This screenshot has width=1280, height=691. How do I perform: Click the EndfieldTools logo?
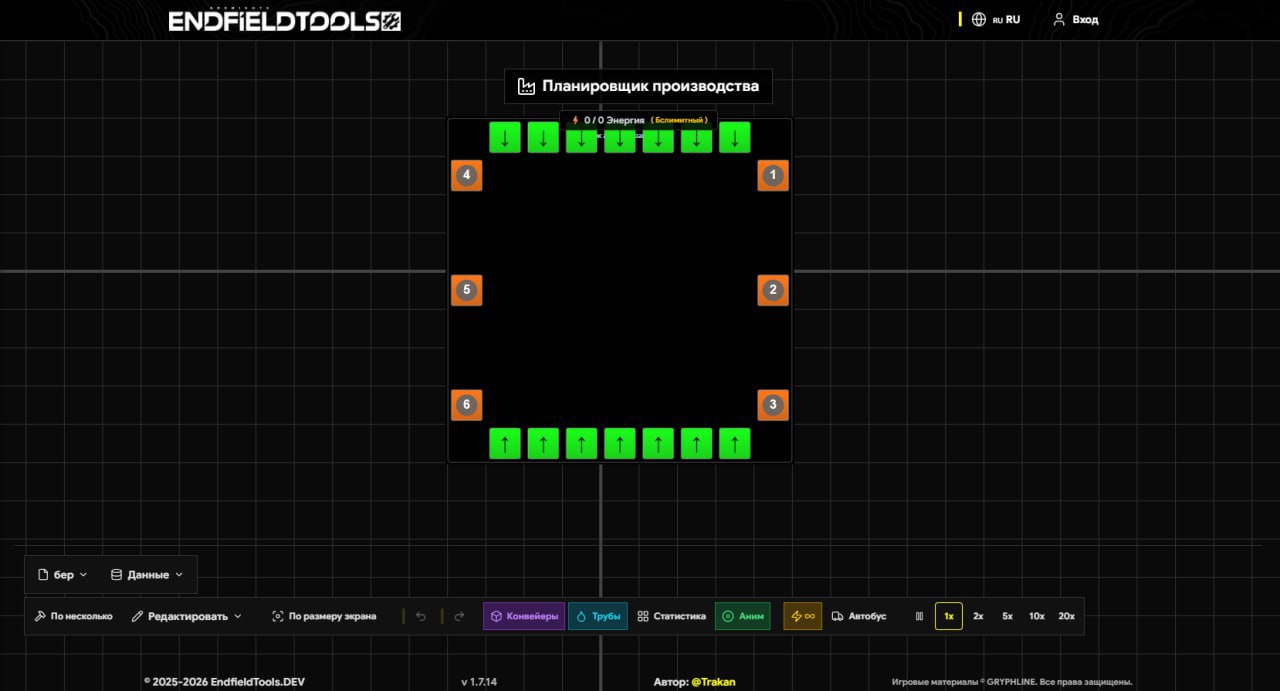pos(284,21)
